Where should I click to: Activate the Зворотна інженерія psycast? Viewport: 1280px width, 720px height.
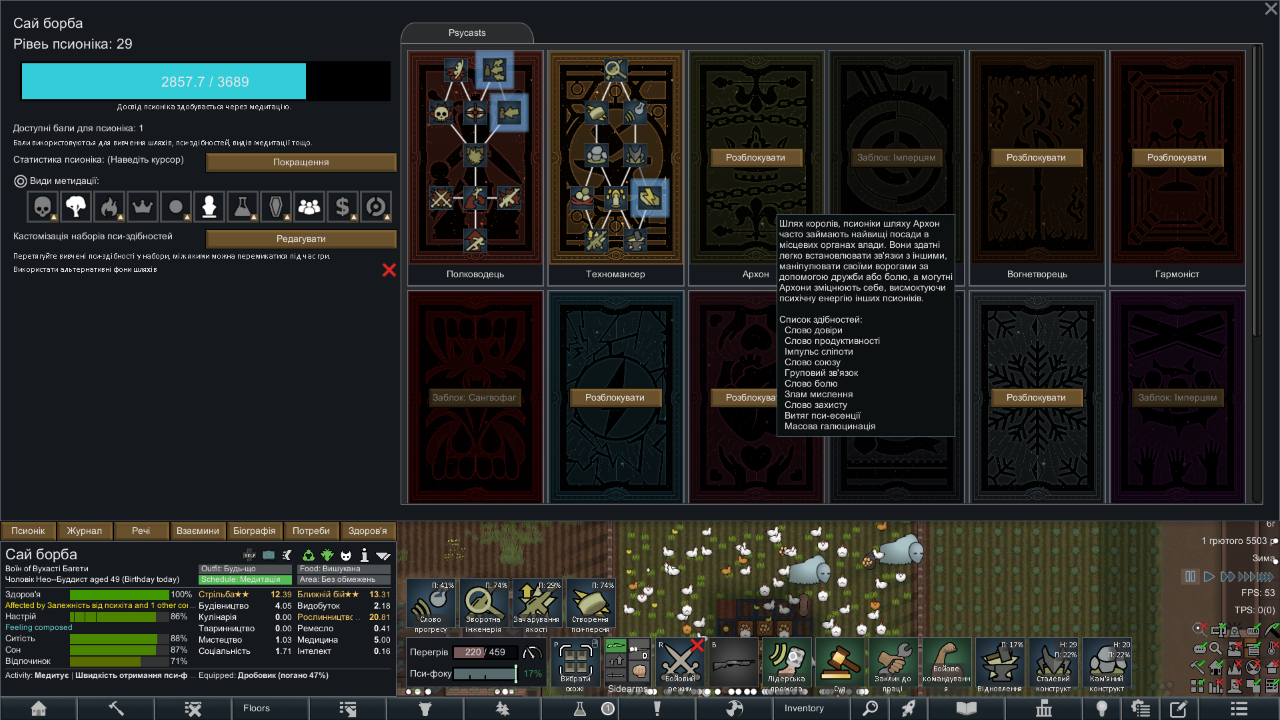(x=485, y=605)
